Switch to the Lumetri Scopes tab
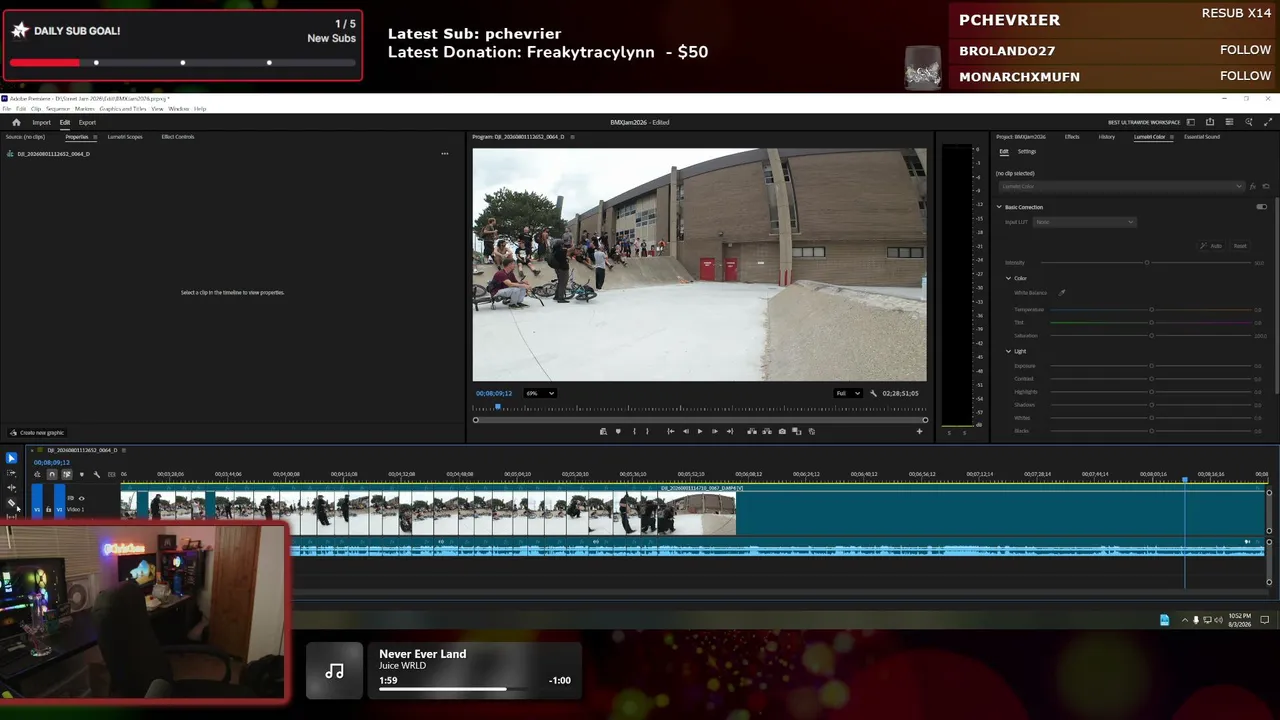Viewport: 1280px width, 720px height. (125, 137)
